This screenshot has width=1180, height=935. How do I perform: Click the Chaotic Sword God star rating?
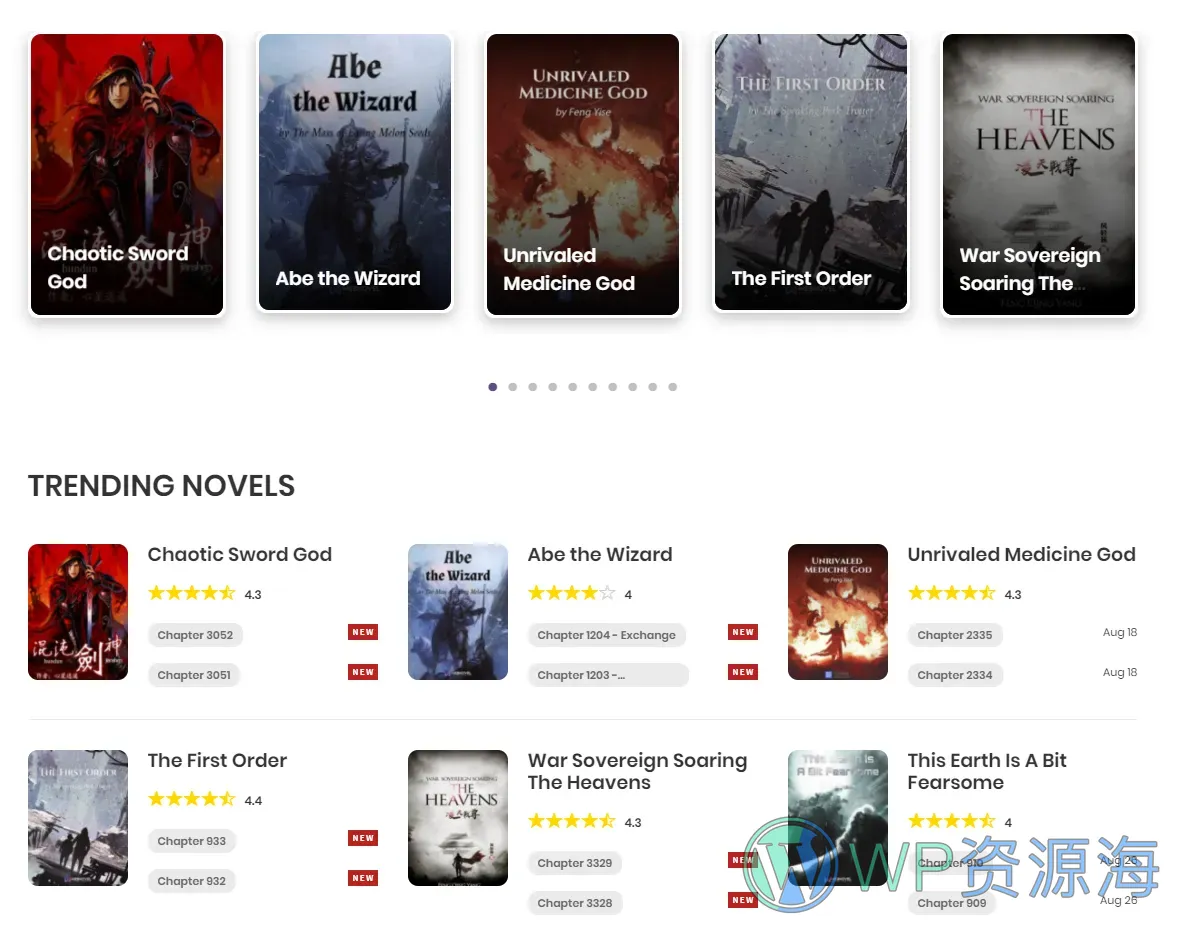(192, 593)
